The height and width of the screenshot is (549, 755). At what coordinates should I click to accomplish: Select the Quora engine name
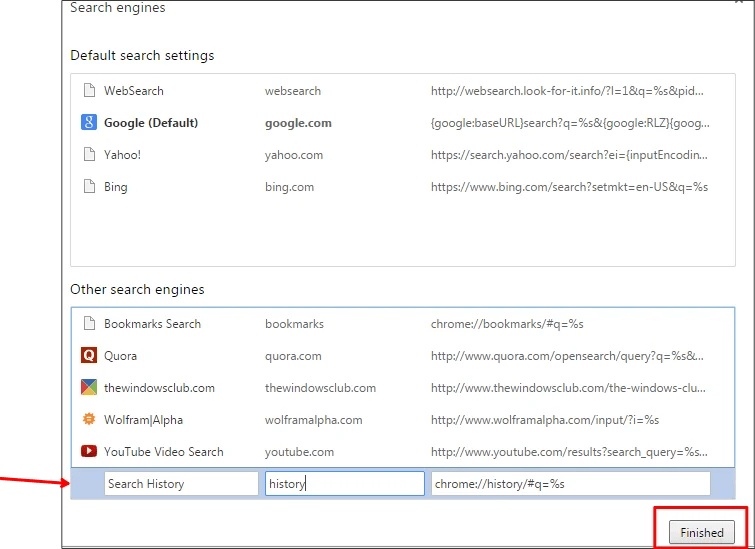120,356
